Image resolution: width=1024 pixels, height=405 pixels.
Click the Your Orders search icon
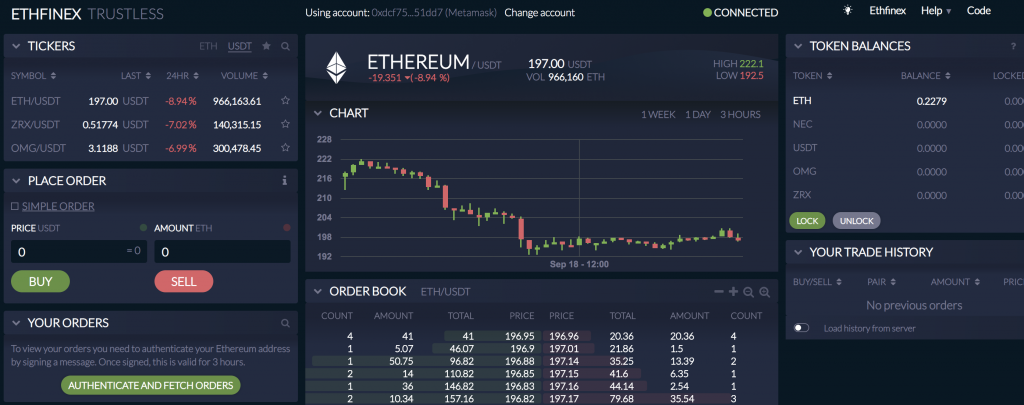pyautogui.click(x=285, y=323)
